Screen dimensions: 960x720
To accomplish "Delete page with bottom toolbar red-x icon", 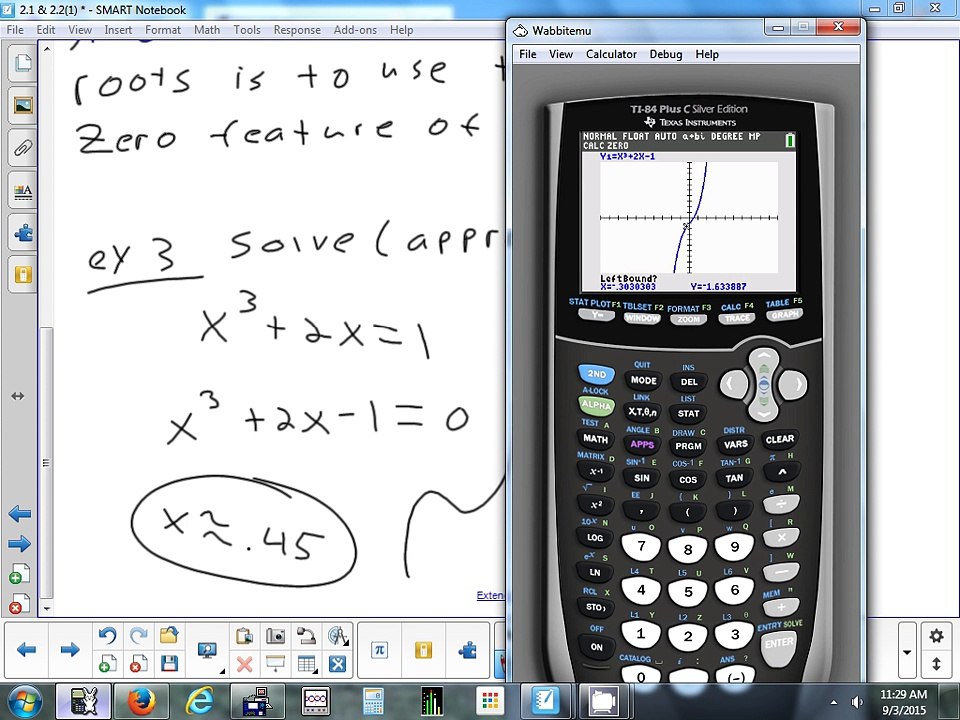I will click(138, 664).
